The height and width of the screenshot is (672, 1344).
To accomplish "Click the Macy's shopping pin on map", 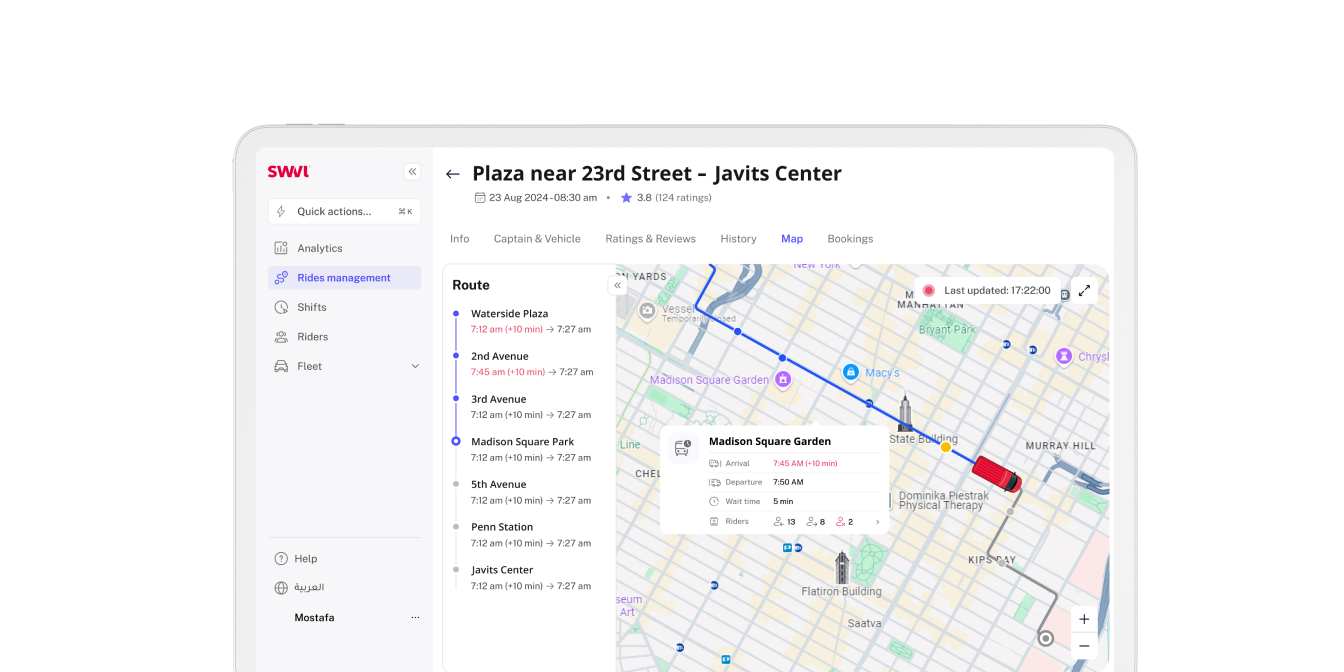I will [851, 372].
